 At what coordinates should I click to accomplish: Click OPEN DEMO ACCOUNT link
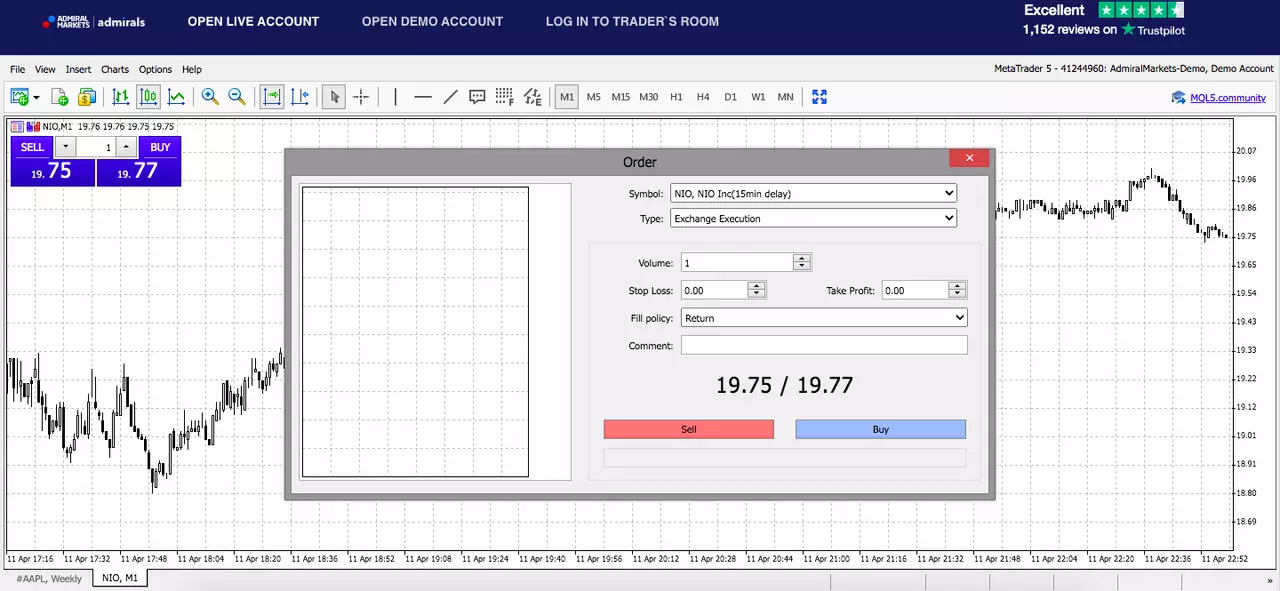(432, 21)
